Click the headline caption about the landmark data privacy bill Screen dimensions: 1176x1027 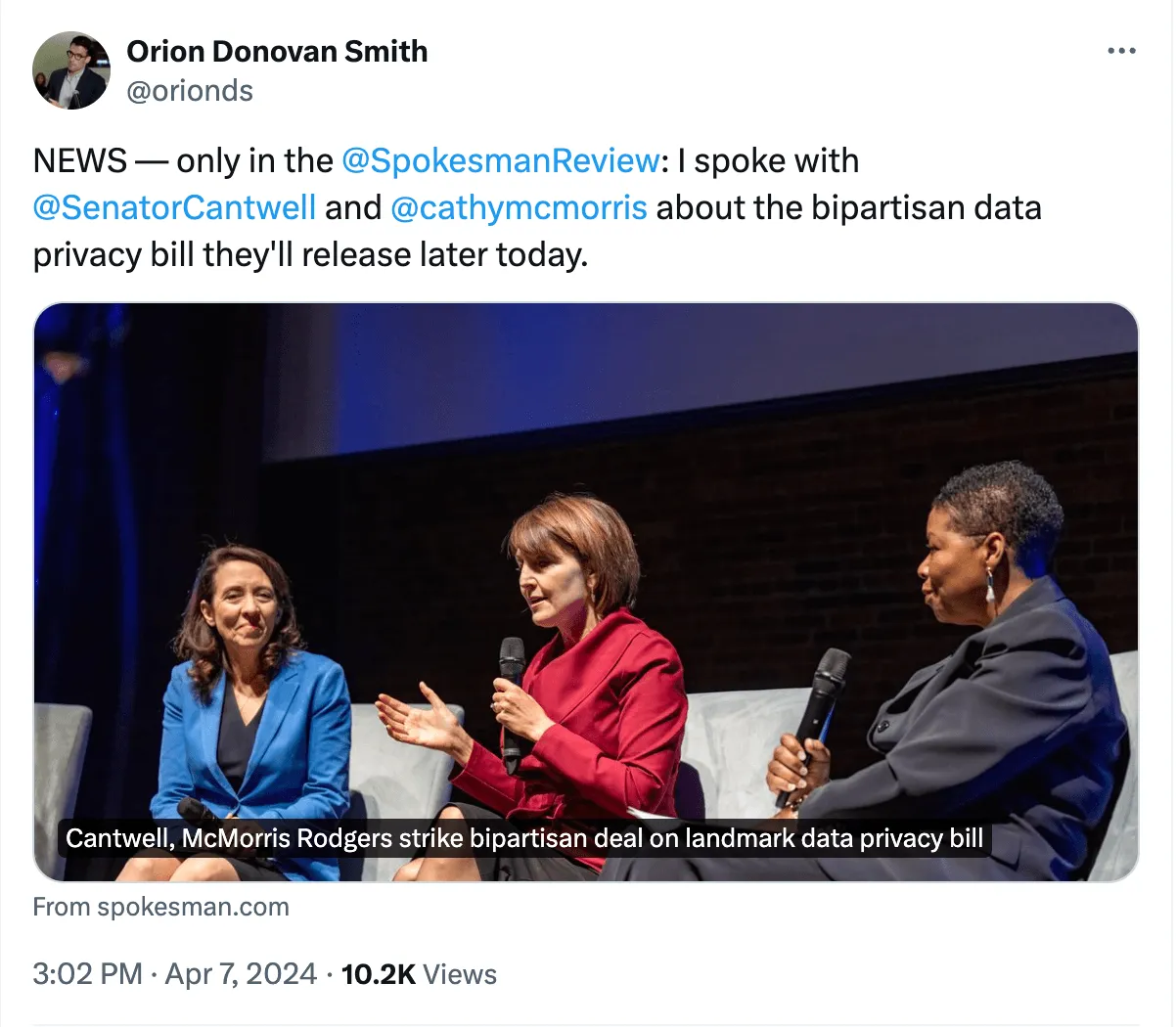click(523, 838)
